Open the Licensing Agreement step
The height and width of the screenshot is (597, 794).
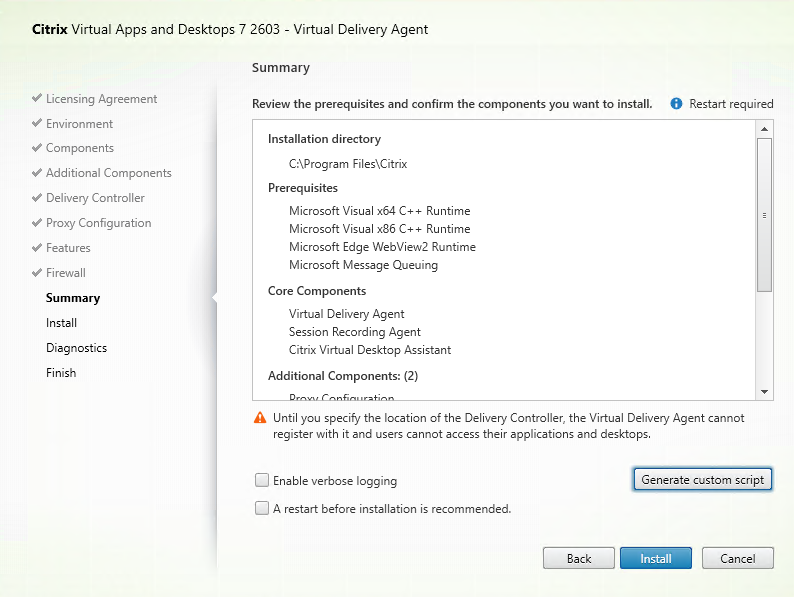point(101,99)
